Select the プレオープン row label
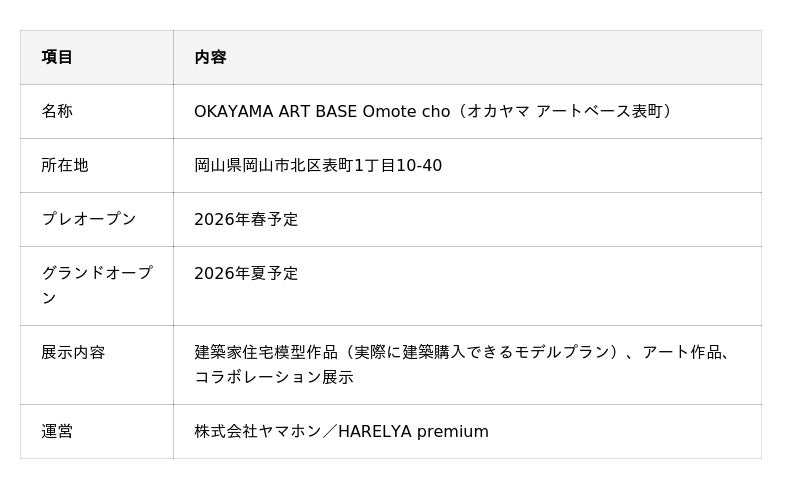This screenshot has width=800, height=489. click(88, 219)
